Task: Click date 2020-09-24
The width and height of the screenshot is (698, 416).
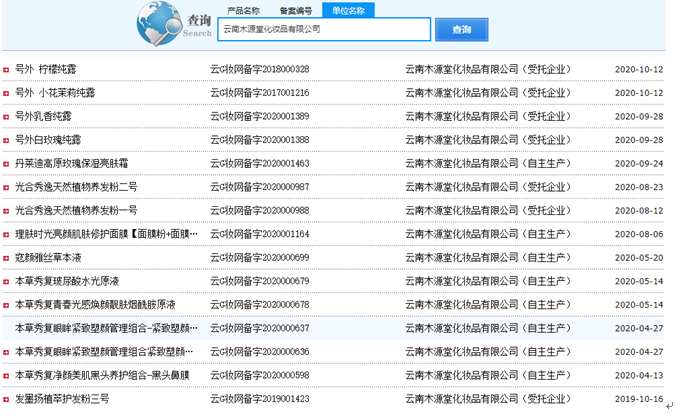Action: pos(639,164)
